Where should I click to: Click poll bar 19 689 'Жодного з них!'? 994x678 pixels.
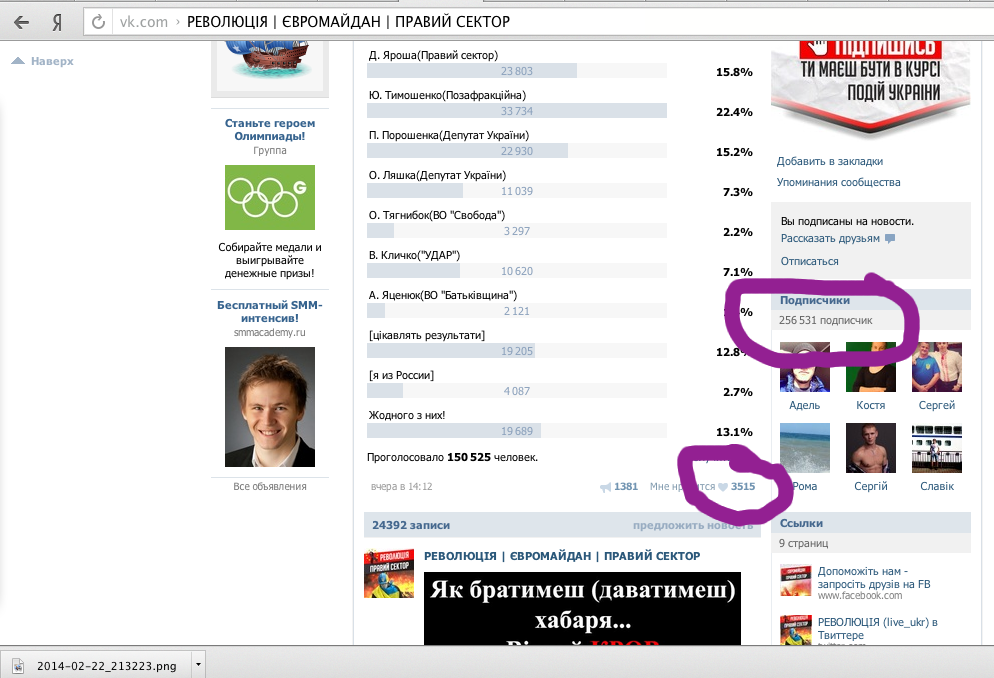pyautogui.click(x=517, y=431)
